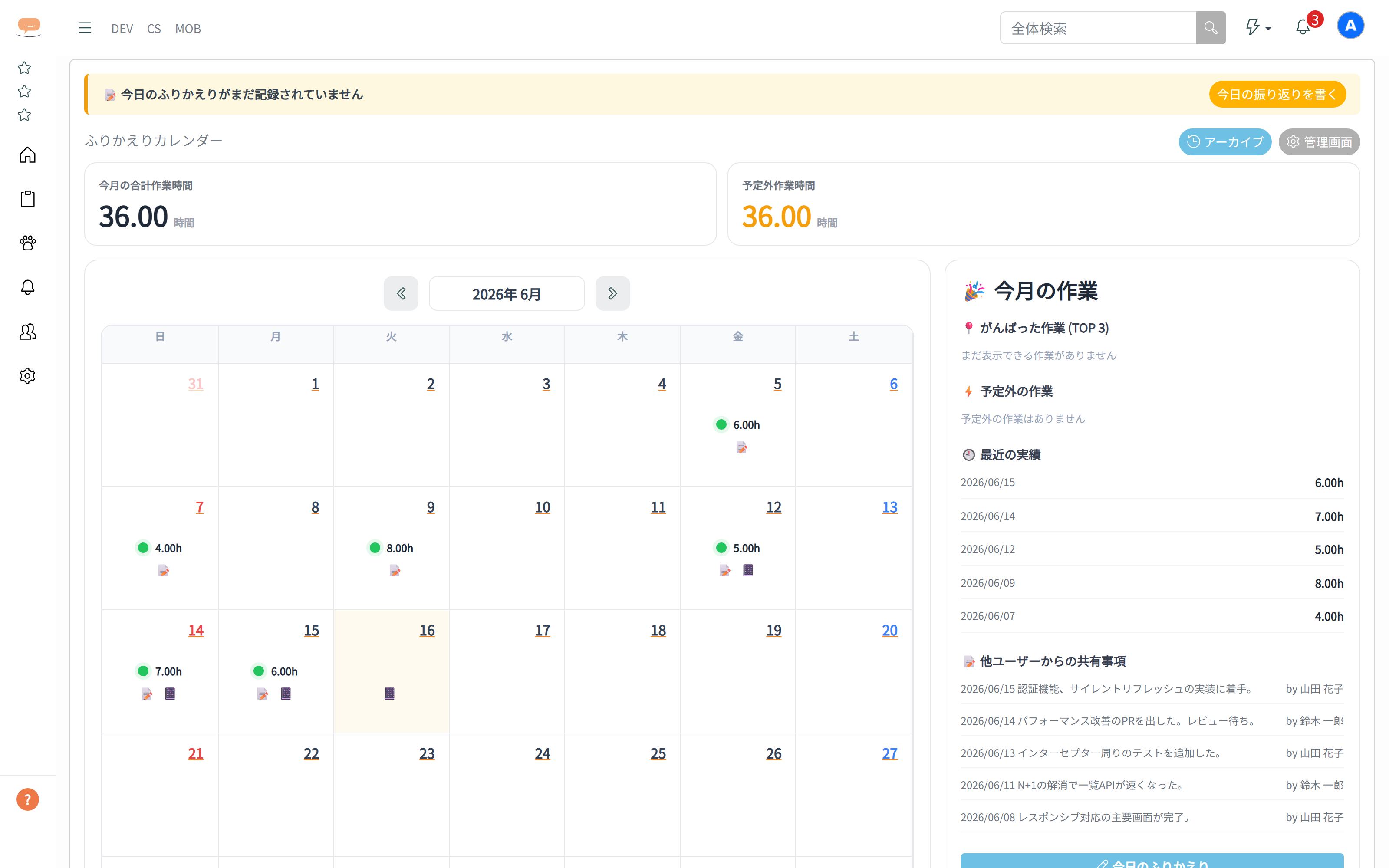Open the notification bell with badge 3
Viewport: 1389px width, 868px height.
[x=1303, y=27]
